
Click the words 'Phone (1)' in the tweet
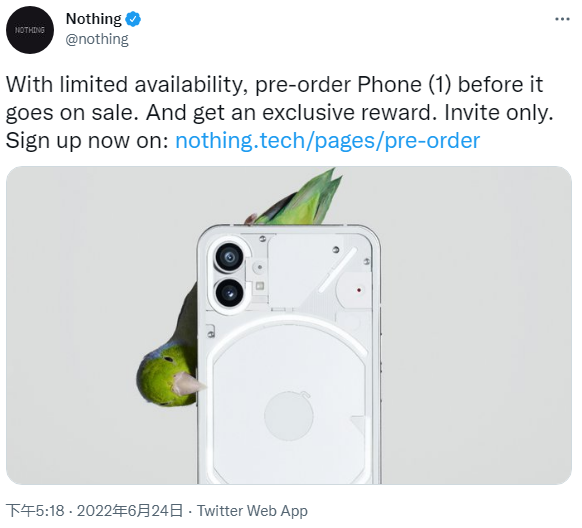point(404,85)
